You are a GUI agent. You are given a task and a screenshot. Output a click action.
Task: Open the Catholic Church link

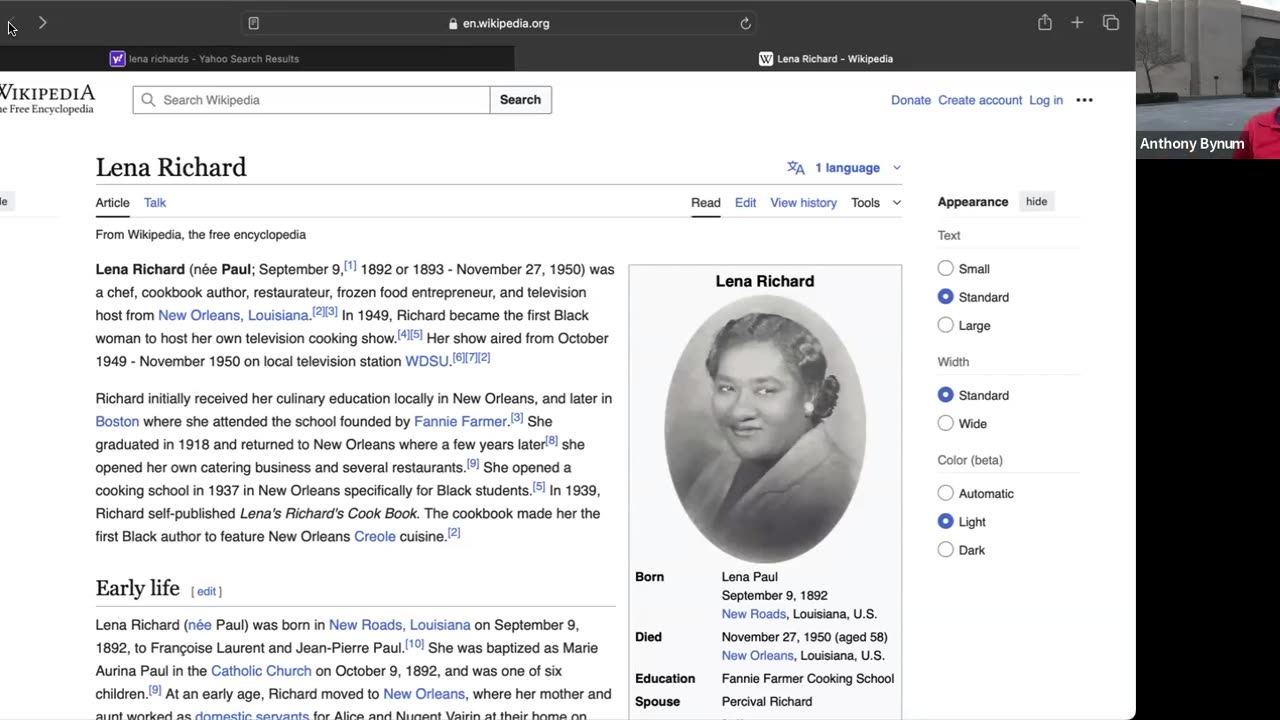(x=261, y=671)
